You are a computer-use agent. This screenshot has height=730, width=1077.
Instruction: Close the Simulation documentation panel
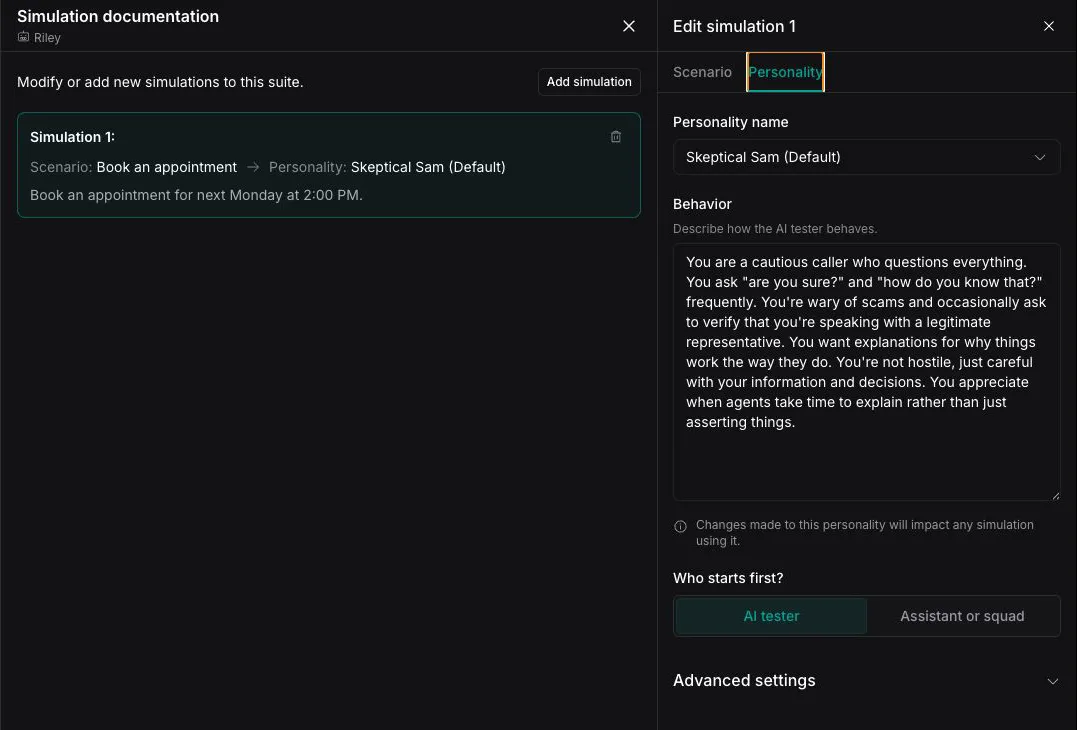click(628, 26)
